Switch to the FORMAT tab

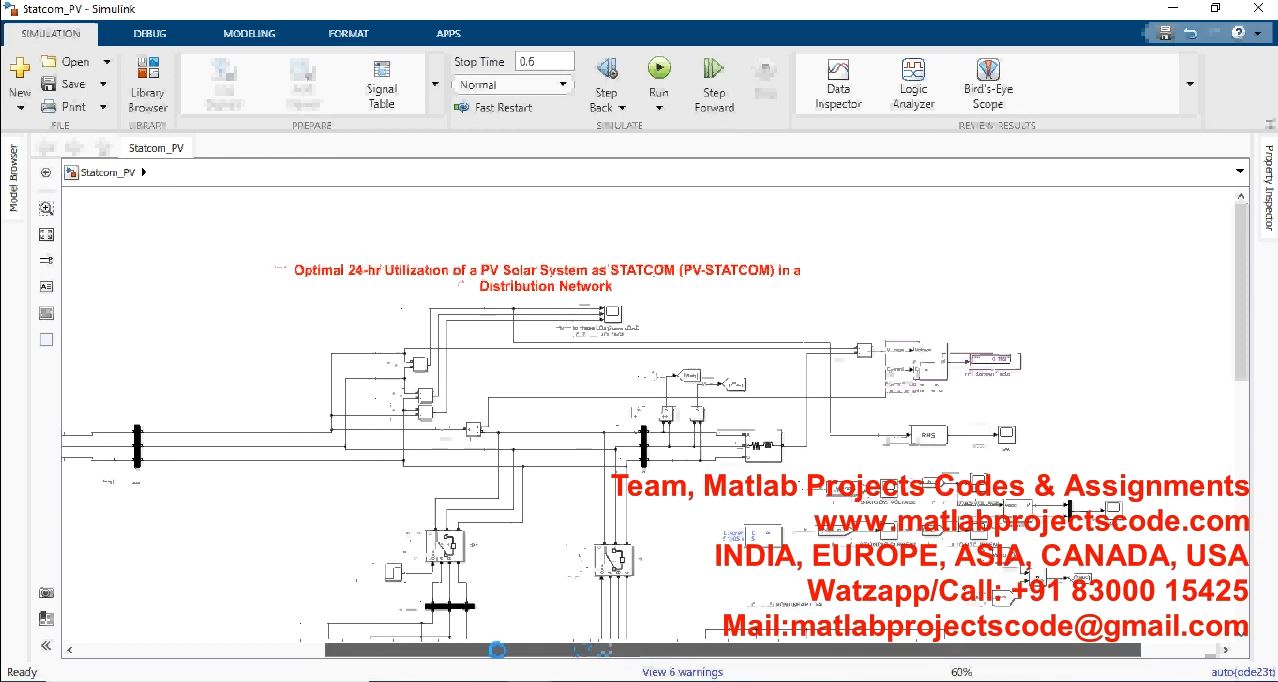pos(348,33)
